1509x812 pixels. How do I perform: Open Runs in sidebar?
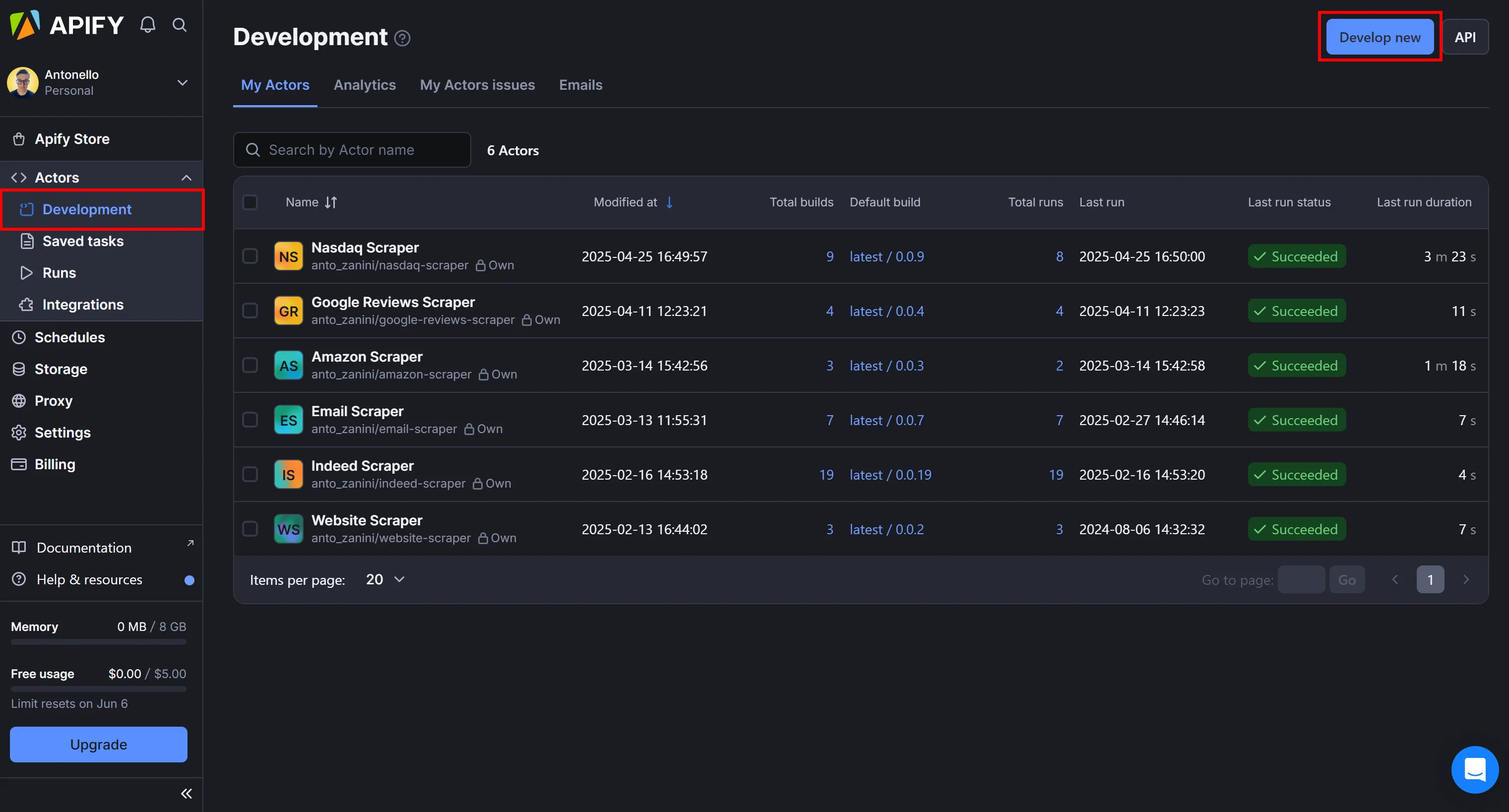101,272
